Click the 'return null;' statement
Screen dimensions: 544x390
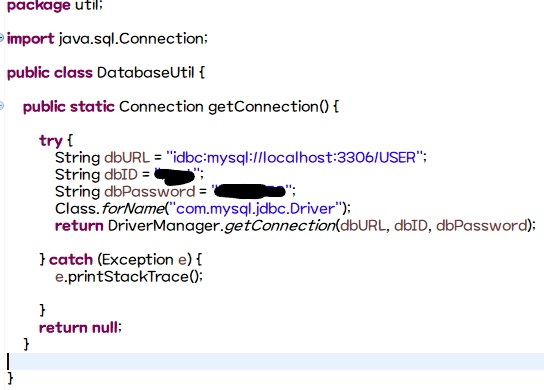pyautogui.click(x=80, y=328)
